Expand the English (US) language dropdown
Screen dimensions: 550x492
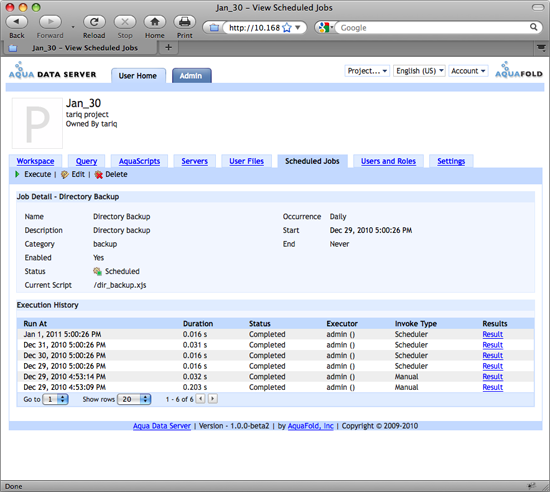coord(419,71)
